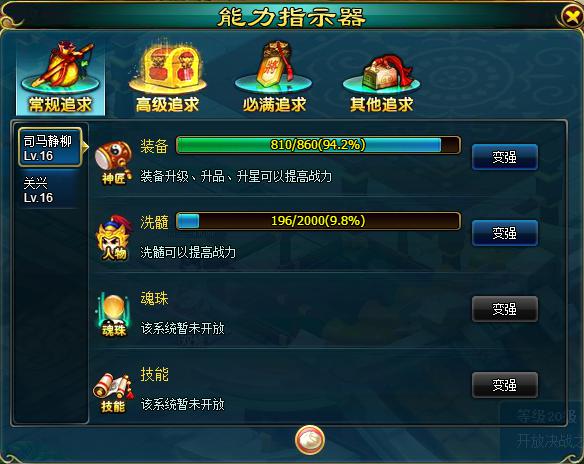Screen dimensions: 584x464
Task: Select the 必满追求 tab
Action: (x=274, y=77)
